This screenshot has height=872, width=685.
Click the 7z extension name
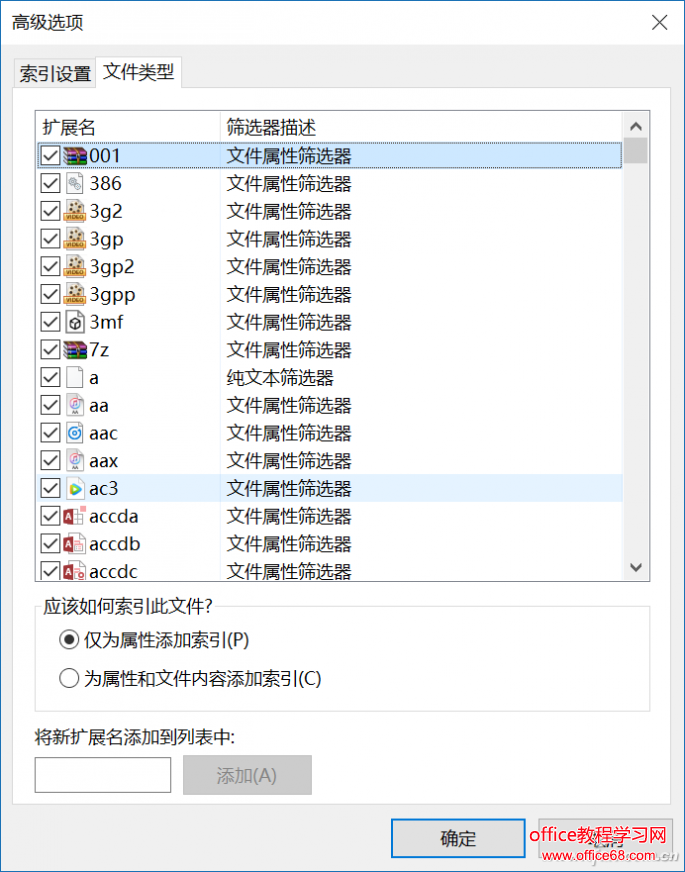tap(99, 350)
